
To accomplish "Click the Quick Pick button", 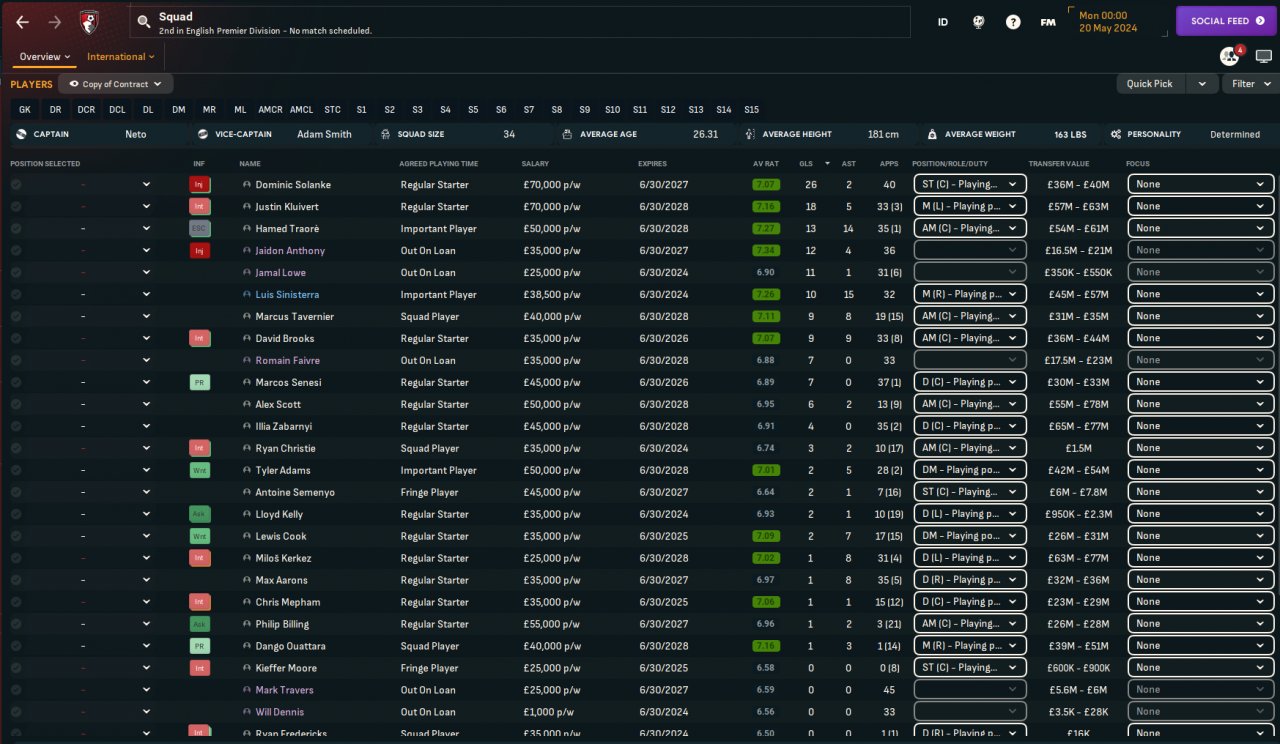I will (x=1150, y=84).
